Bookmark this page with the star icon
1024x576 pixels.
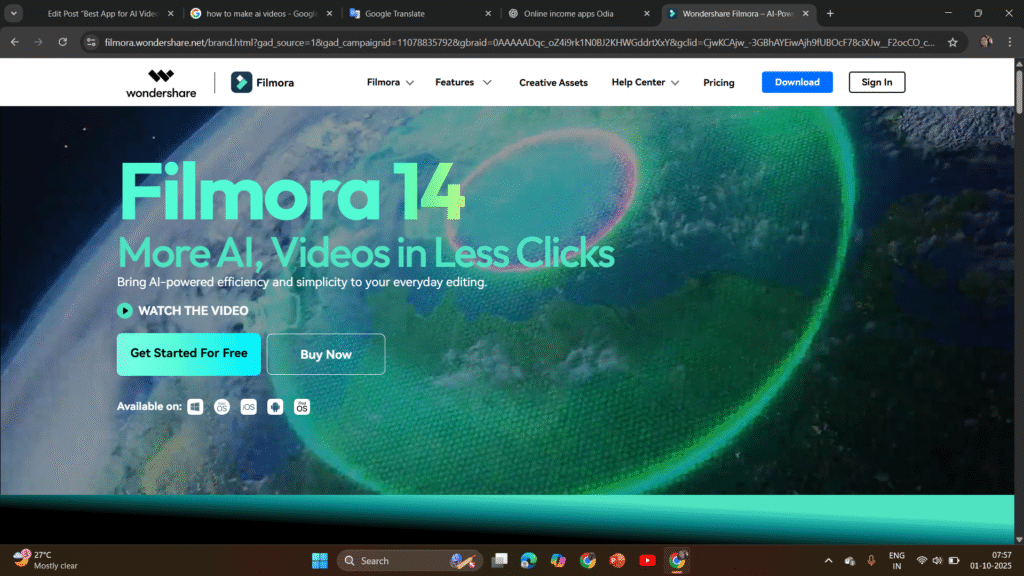click(953, 43)
